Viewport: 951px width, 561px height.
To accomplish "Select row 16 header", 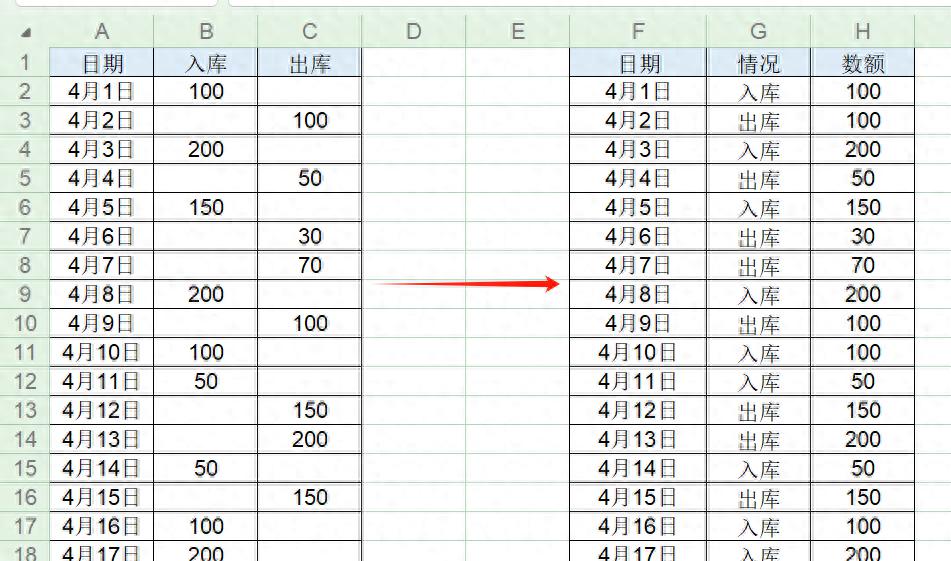I will click(x=24, y=497).
